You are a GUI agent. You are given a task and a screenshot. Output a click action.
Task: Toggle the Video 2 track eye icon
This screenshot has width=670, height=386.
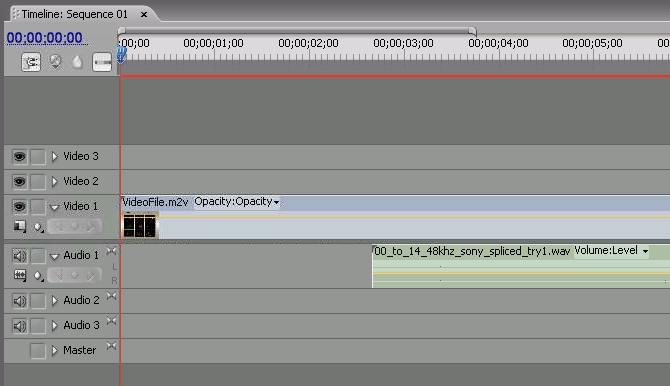click(x=19, y=182)
